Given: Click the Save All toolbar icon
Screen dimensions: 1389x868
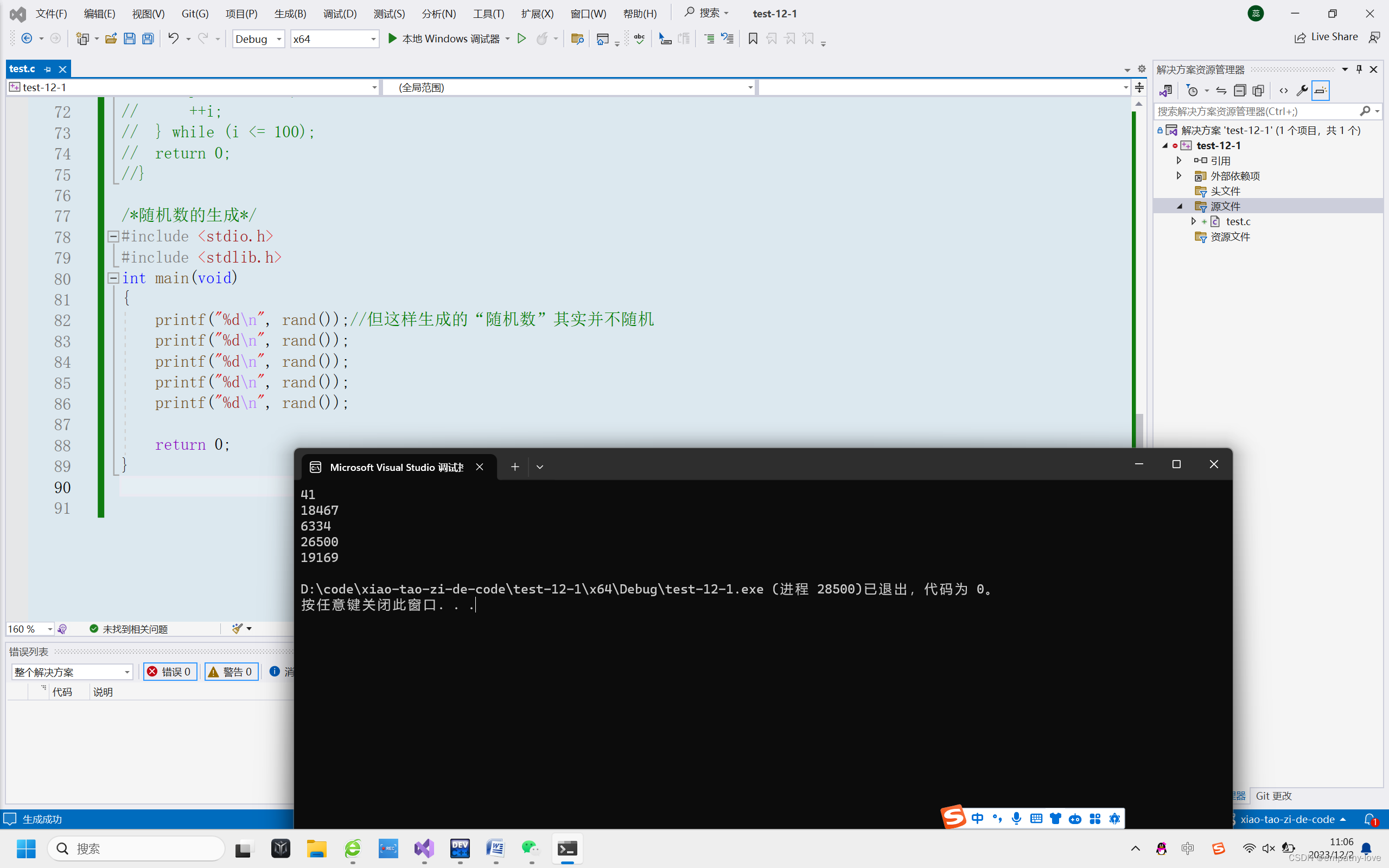Looking at the screenshot, I should (148, 39).
